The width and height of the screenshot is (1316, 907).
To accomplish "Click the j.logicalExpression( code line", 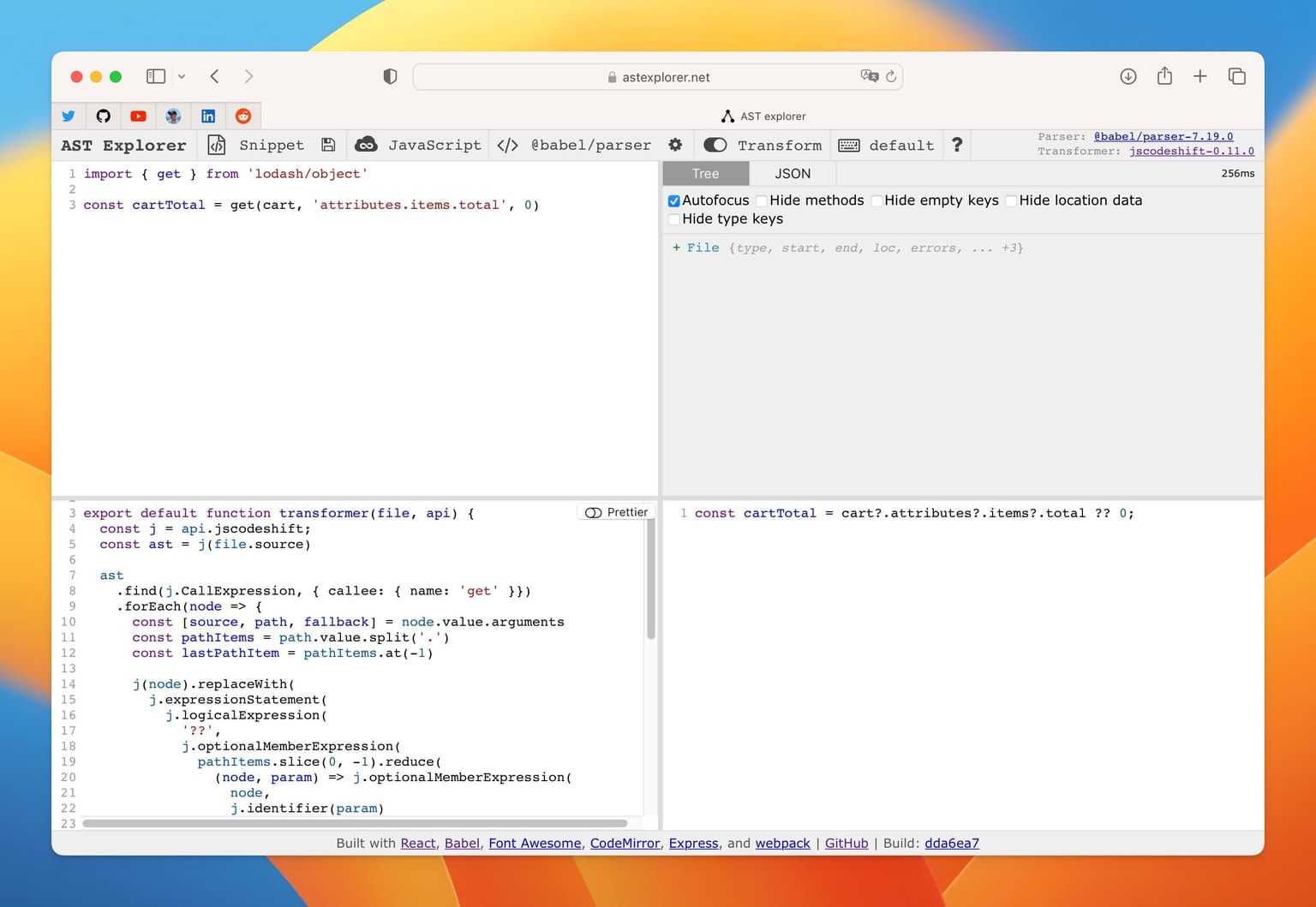I will click(x=246, y=715).
